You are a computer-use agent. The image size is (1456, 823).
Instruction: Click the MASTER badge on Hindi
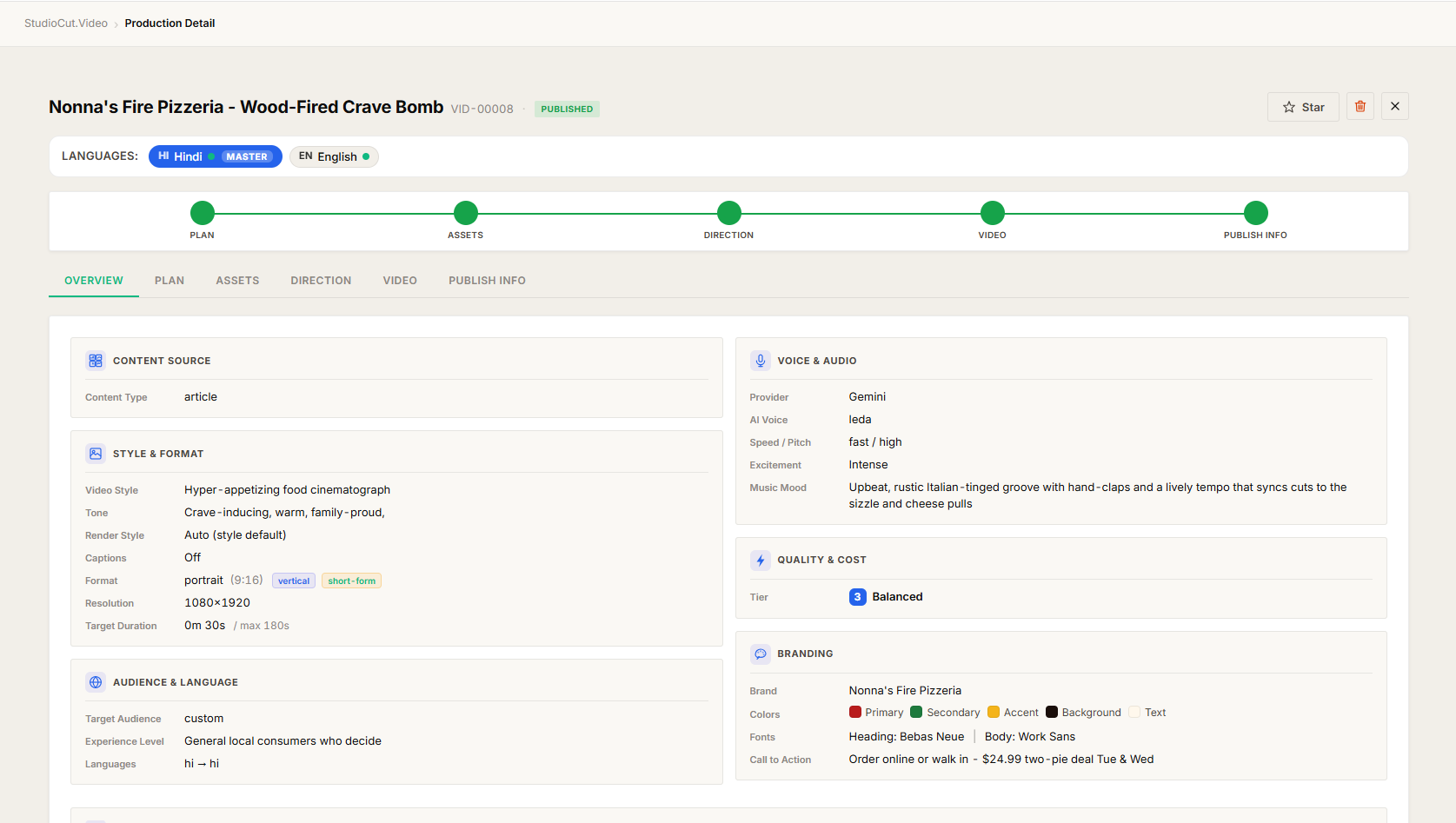[247, 156]
